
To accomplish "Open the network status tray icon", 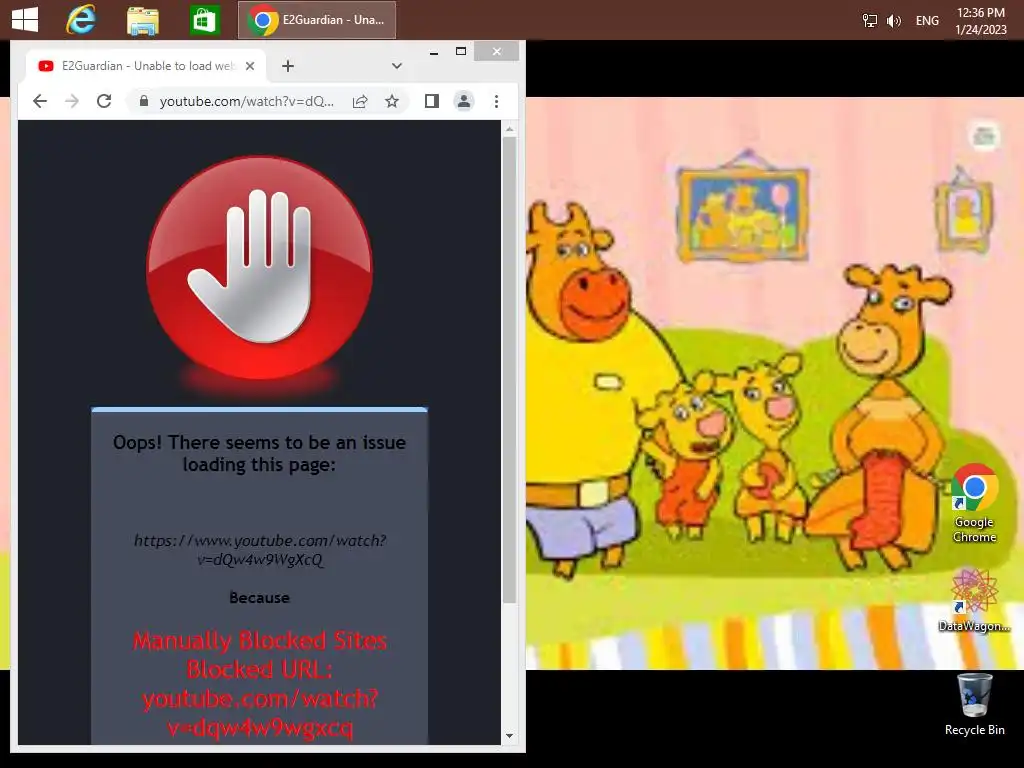I will [869, 21].
